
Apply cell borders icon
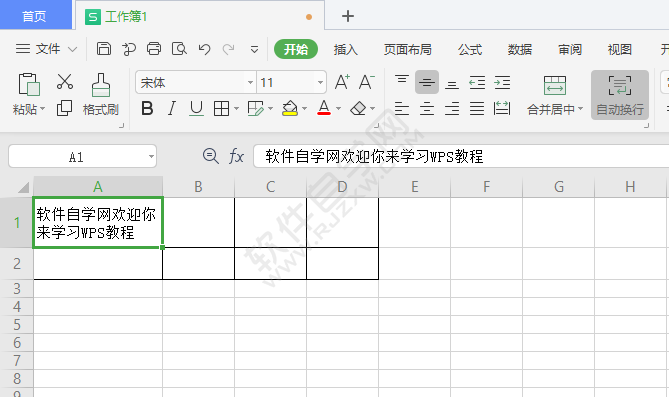(x=221, y=109)
